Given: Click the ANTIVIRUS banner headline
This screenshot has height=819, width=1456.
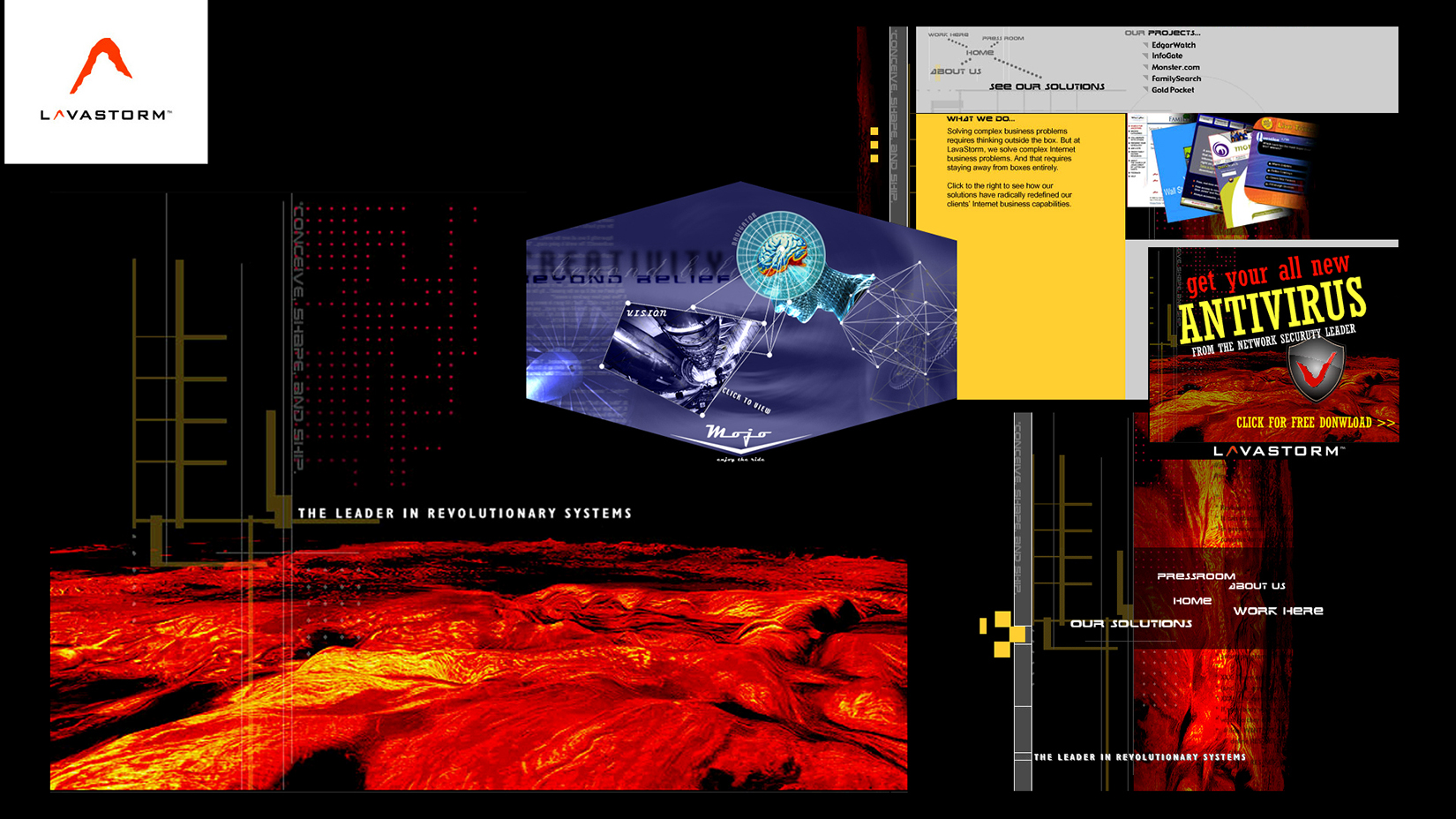Looking at the screenshot, I should tap(1272, 309).
